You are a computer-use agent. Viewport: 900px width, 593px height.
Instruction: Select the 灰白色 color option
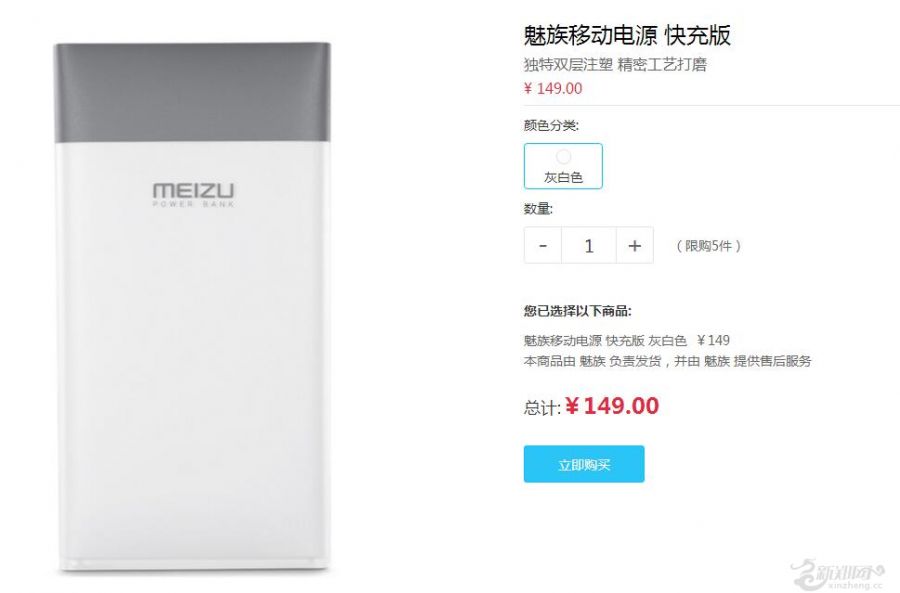click(x=563, y=166)
